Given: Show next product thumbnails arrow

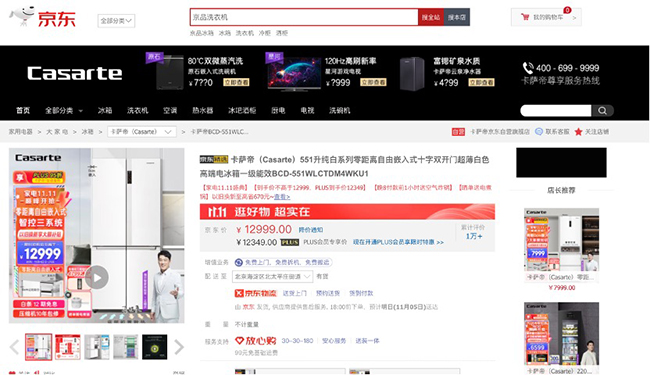Looking at the screenshot, I should pos(179,347).
